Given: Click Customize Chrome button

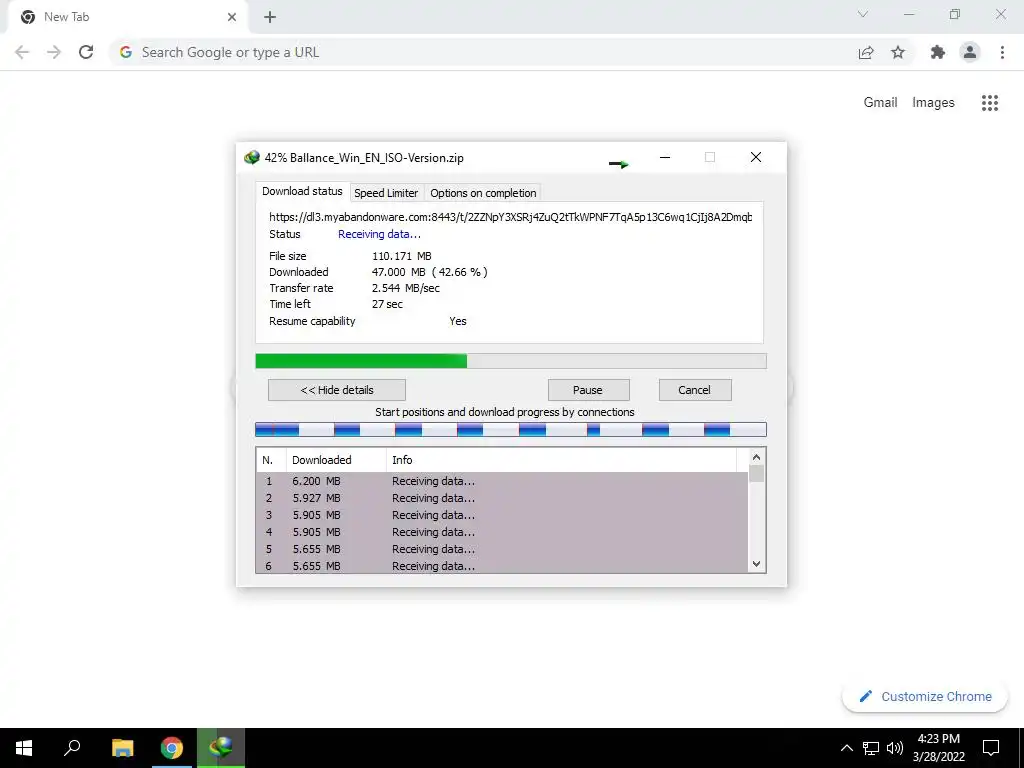Looking at the screenshot, I should click(x=925, y=696).
